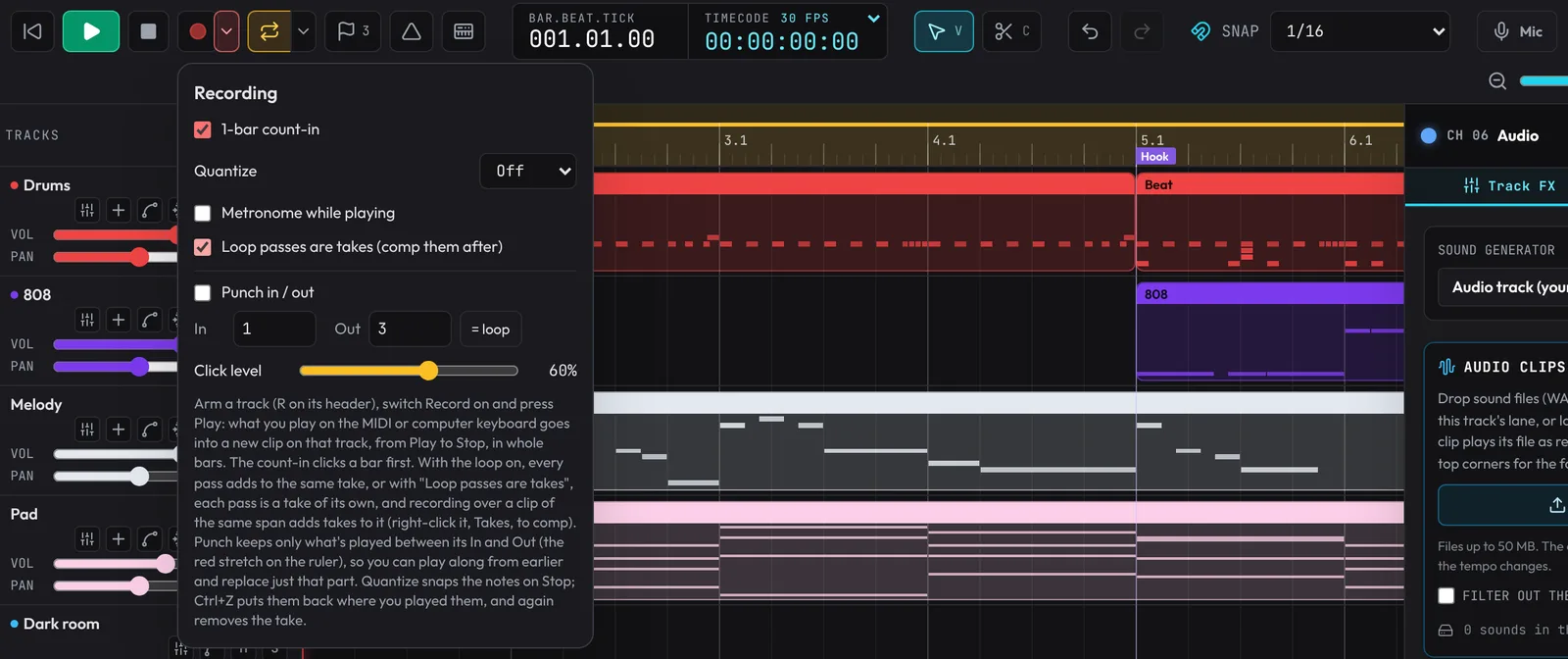This screenshot has width=1568, height=659.
Task: Select the Dark room track name
Action: 62,625
